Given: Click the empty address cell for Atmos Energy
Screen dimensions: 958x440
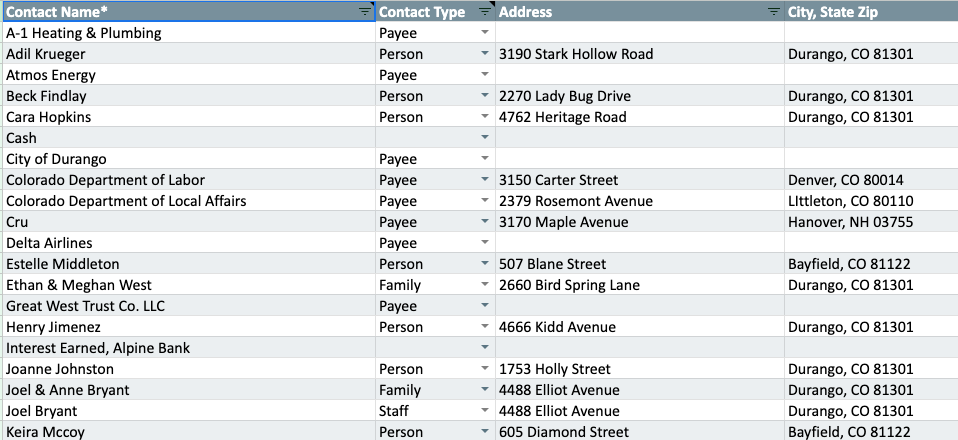Looking at the screenshot, I should click(x=638, y=75).
